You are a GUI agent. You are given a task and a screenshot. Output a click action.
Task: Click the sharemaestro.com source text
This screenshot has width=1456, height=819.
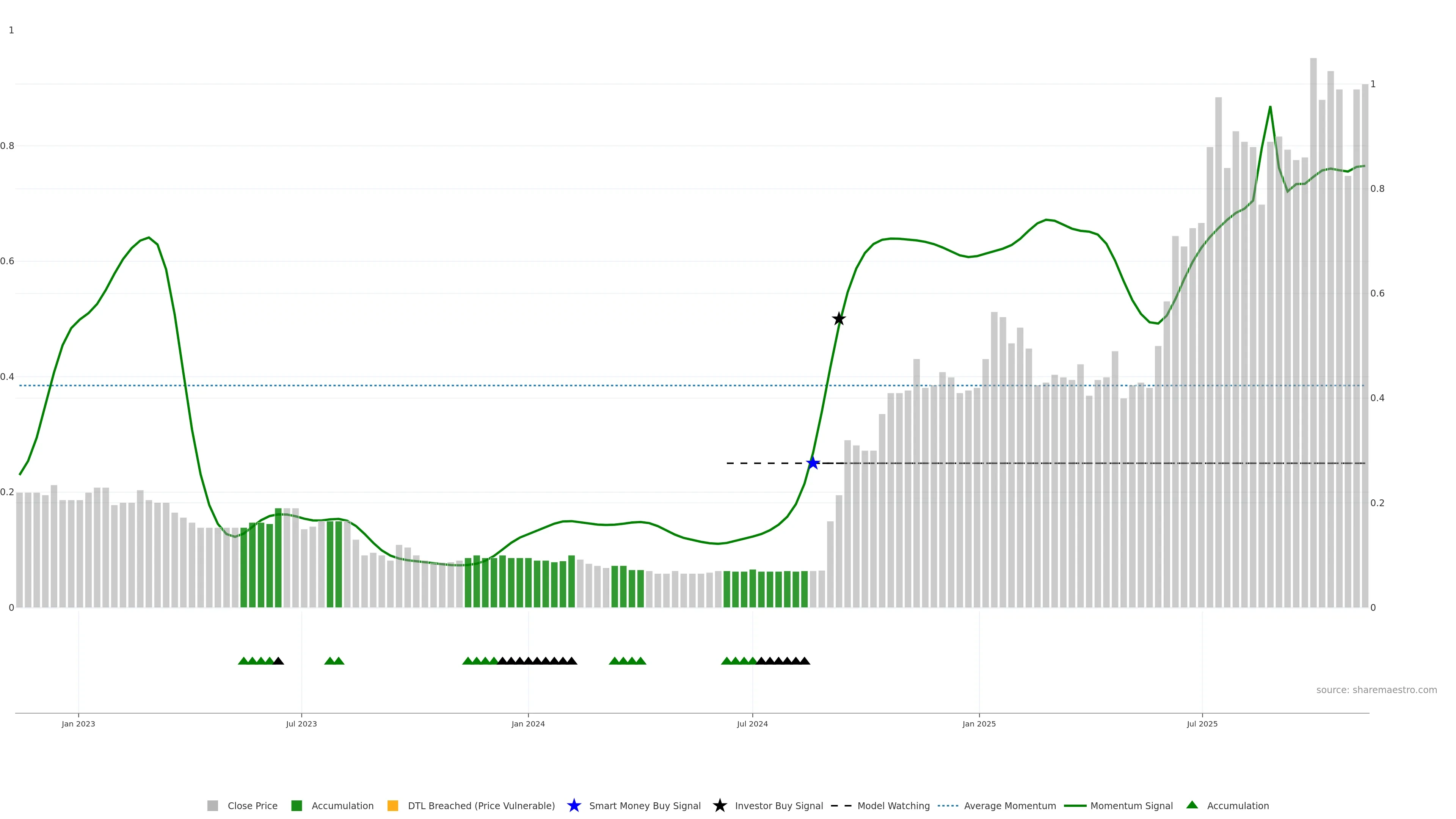(1376, 690)
